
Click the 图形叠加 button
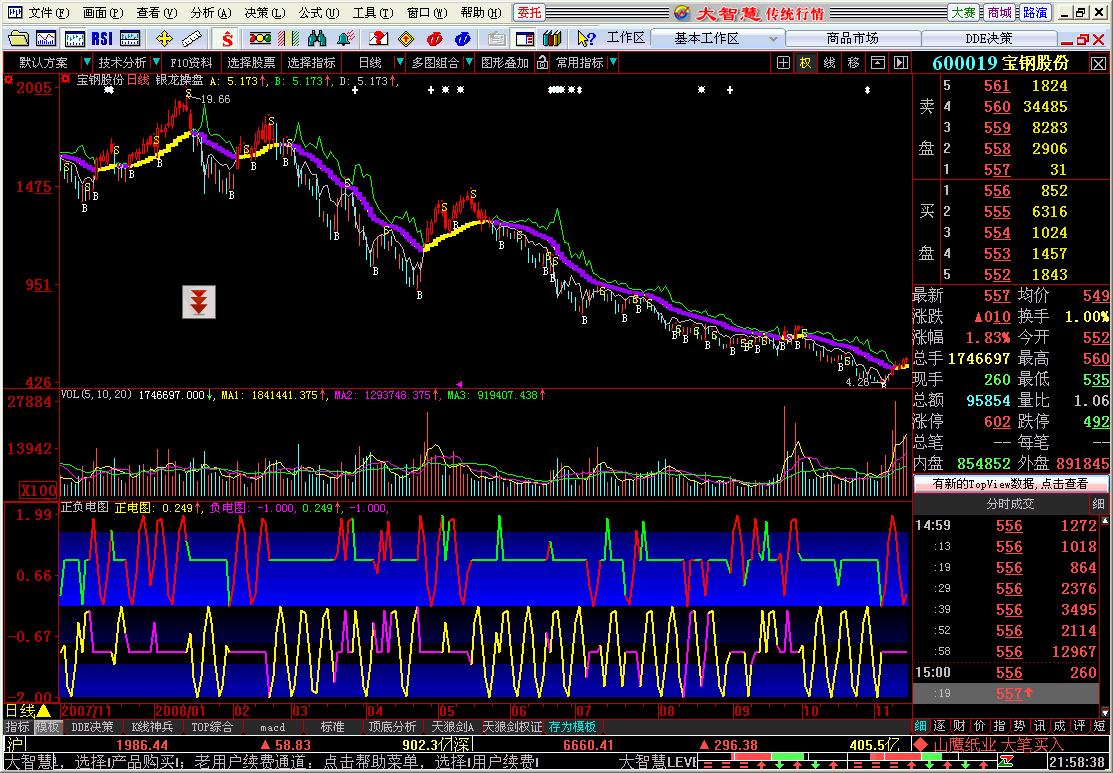[x=505, y=62]
